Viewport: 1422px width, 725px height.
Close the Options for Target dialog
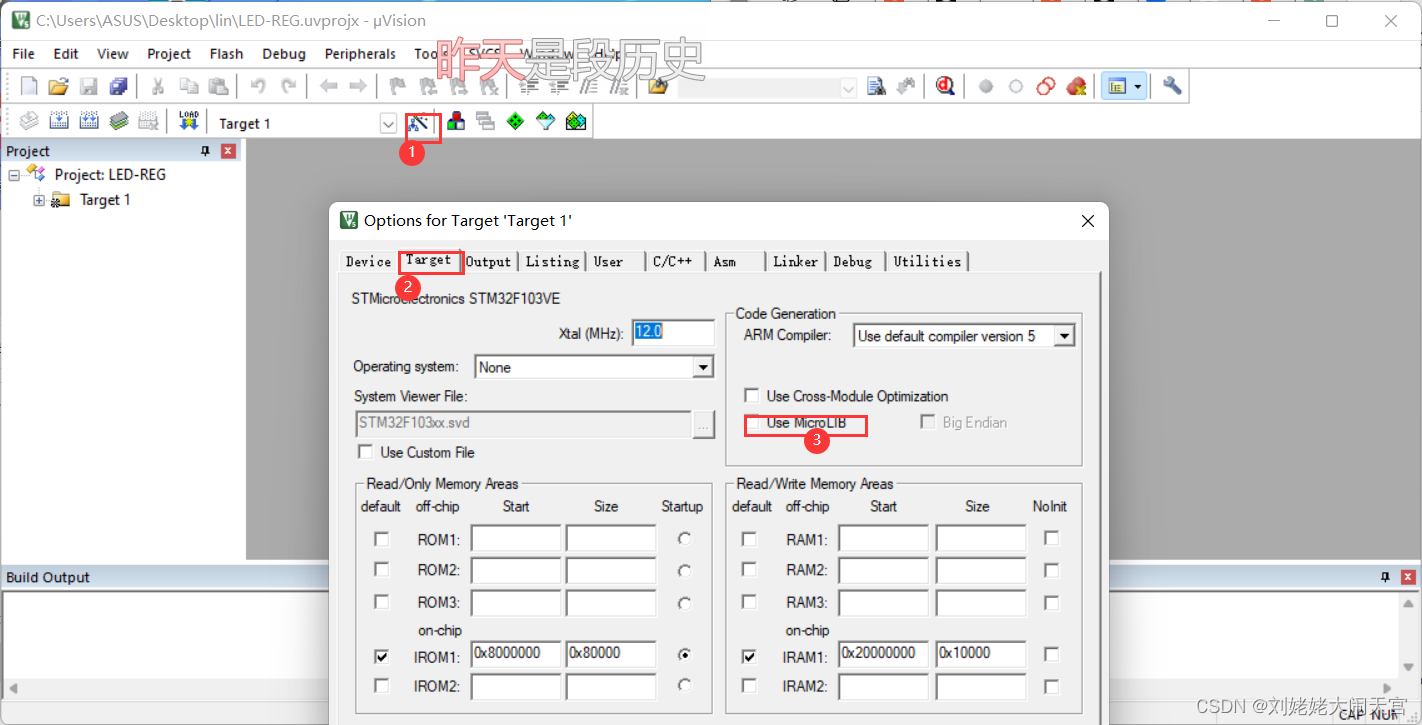point(1087,221)
